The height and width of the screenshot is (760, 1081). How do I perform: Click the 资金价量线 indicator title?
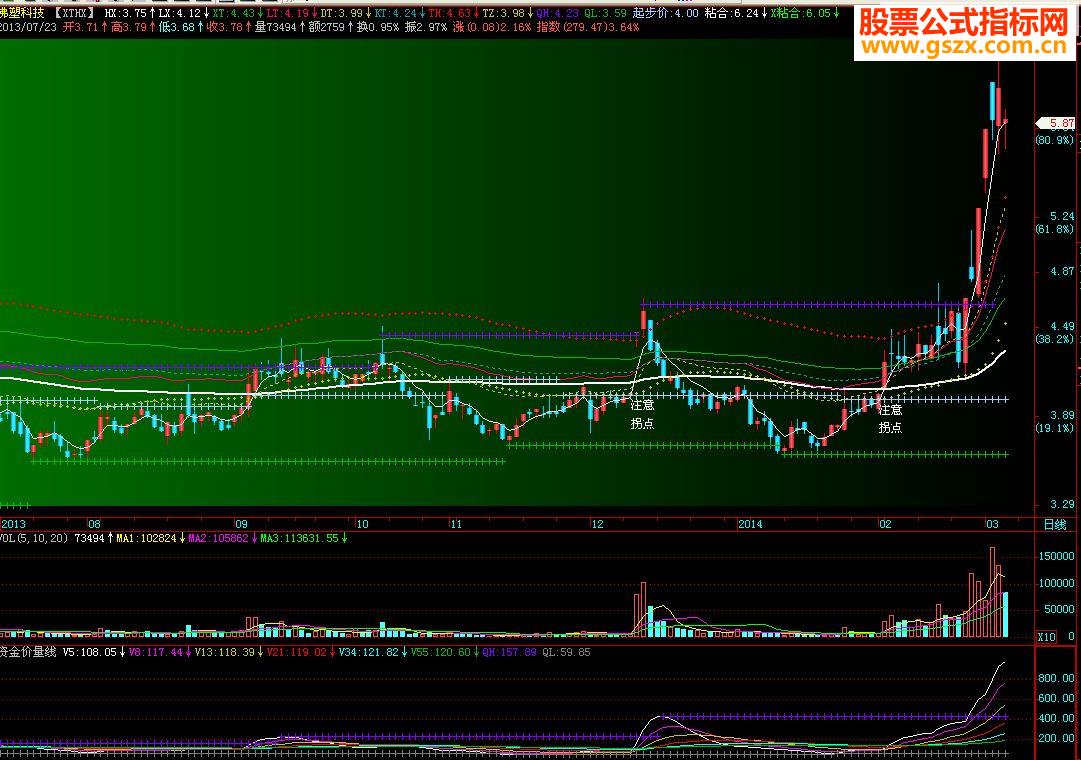coord(28,652)
